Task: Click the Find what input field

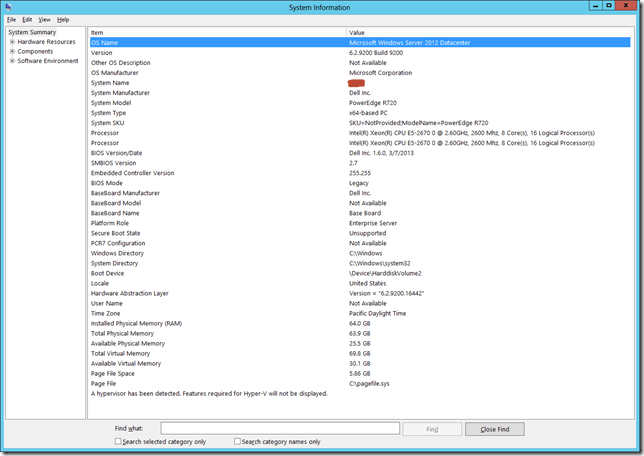Action: tap(280, 428)
